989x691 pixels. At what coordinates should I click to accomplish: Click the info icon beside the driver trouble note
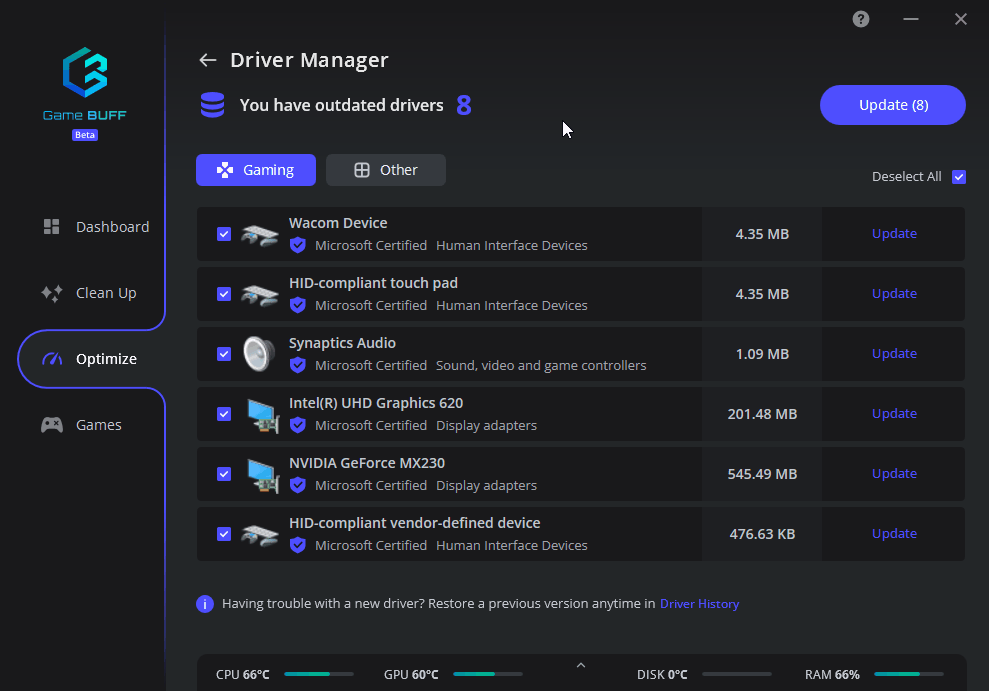[x=205, y=604]
